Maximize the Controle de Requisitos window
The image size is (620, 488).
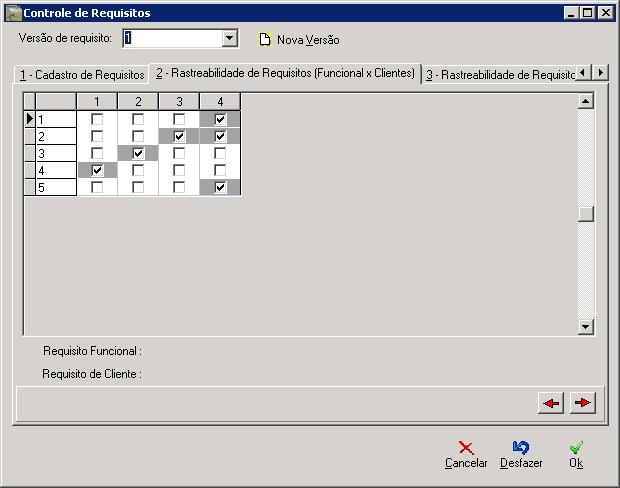588,13
